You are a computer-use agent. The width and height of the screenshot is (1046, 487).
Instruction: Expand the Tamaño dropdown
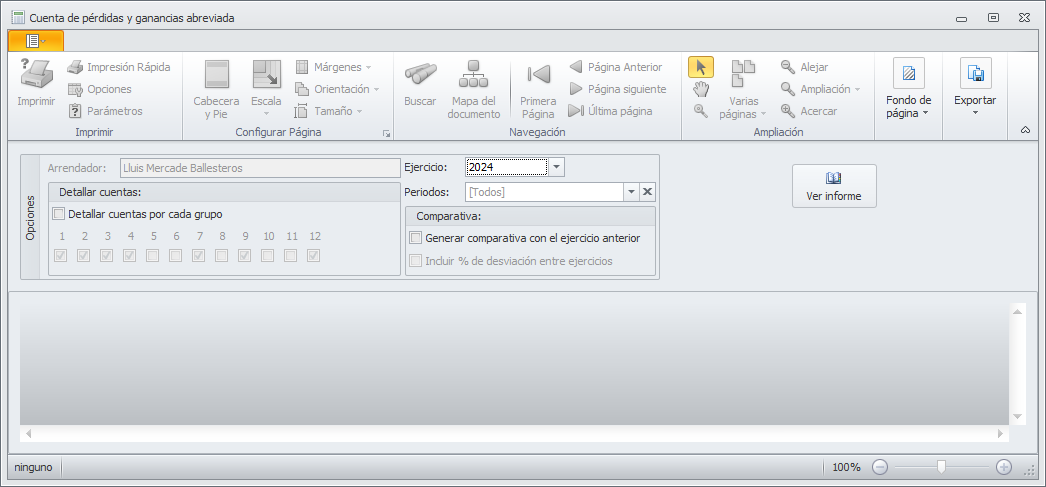[359, 111]
